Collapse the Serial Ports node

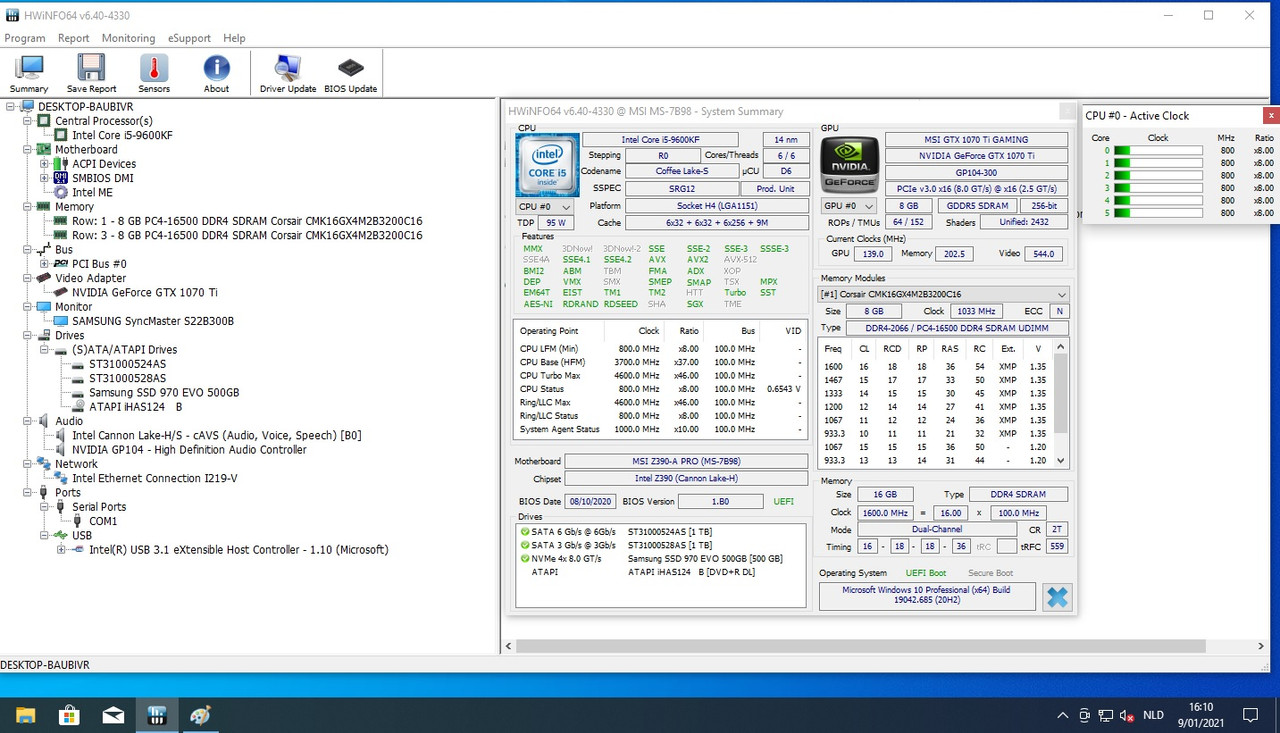44,507
